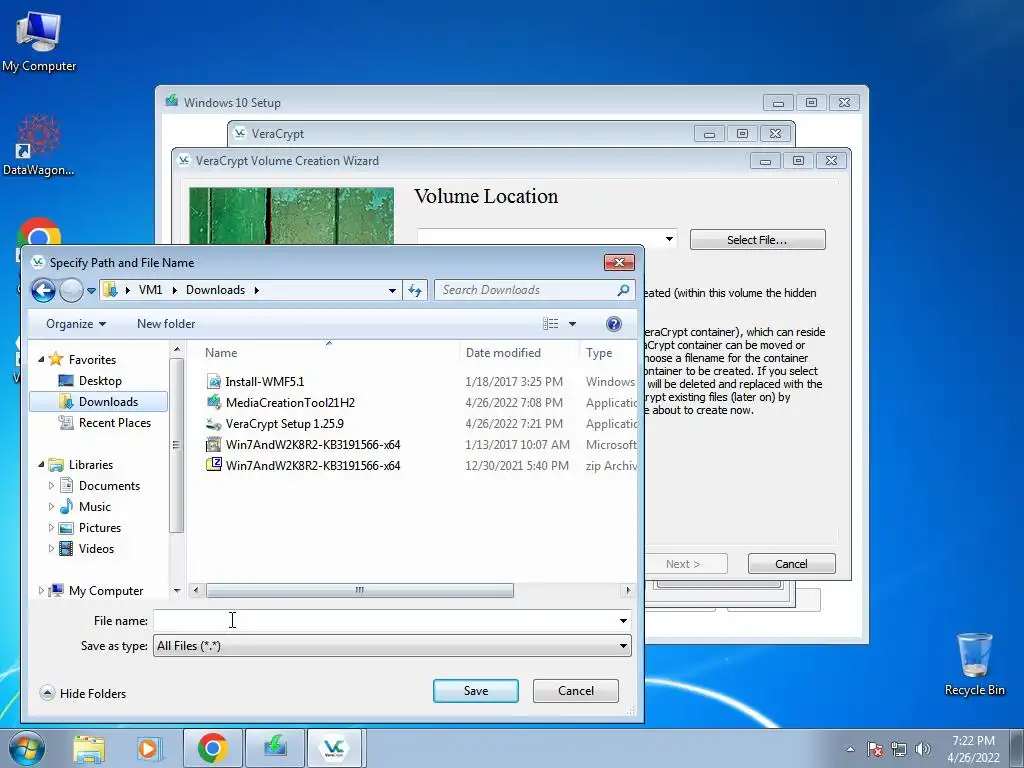Close the Specify Path and File Name dialog
Screen dimensions: 1024x768
(619, 263)
